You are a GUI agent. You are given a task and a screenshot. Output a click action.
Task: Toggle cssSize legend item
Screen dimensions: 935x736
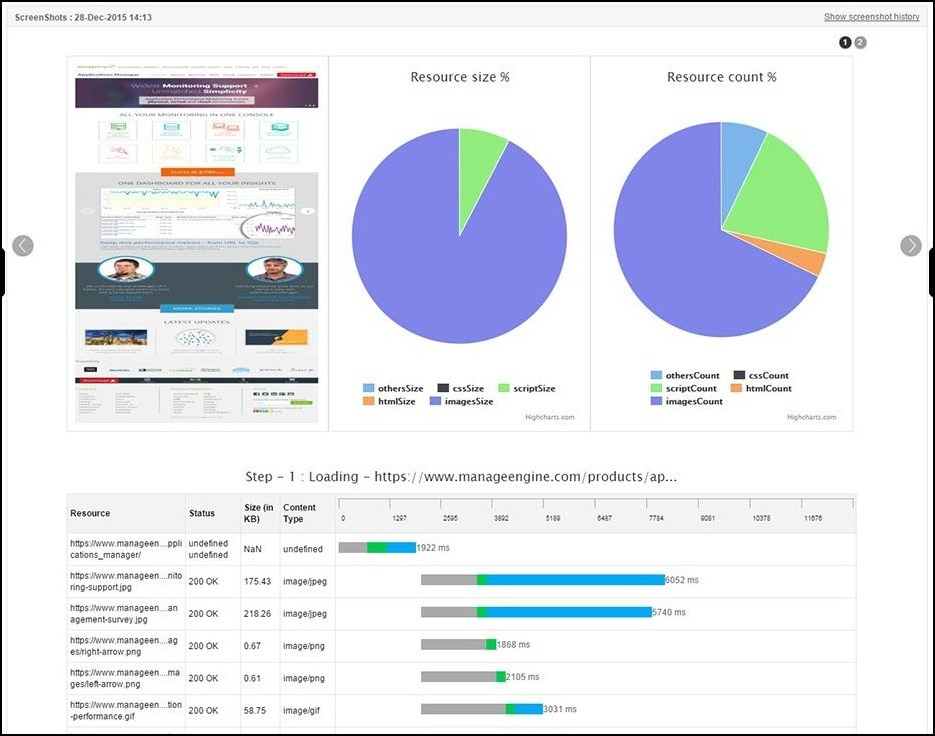[x=460, y=388]
